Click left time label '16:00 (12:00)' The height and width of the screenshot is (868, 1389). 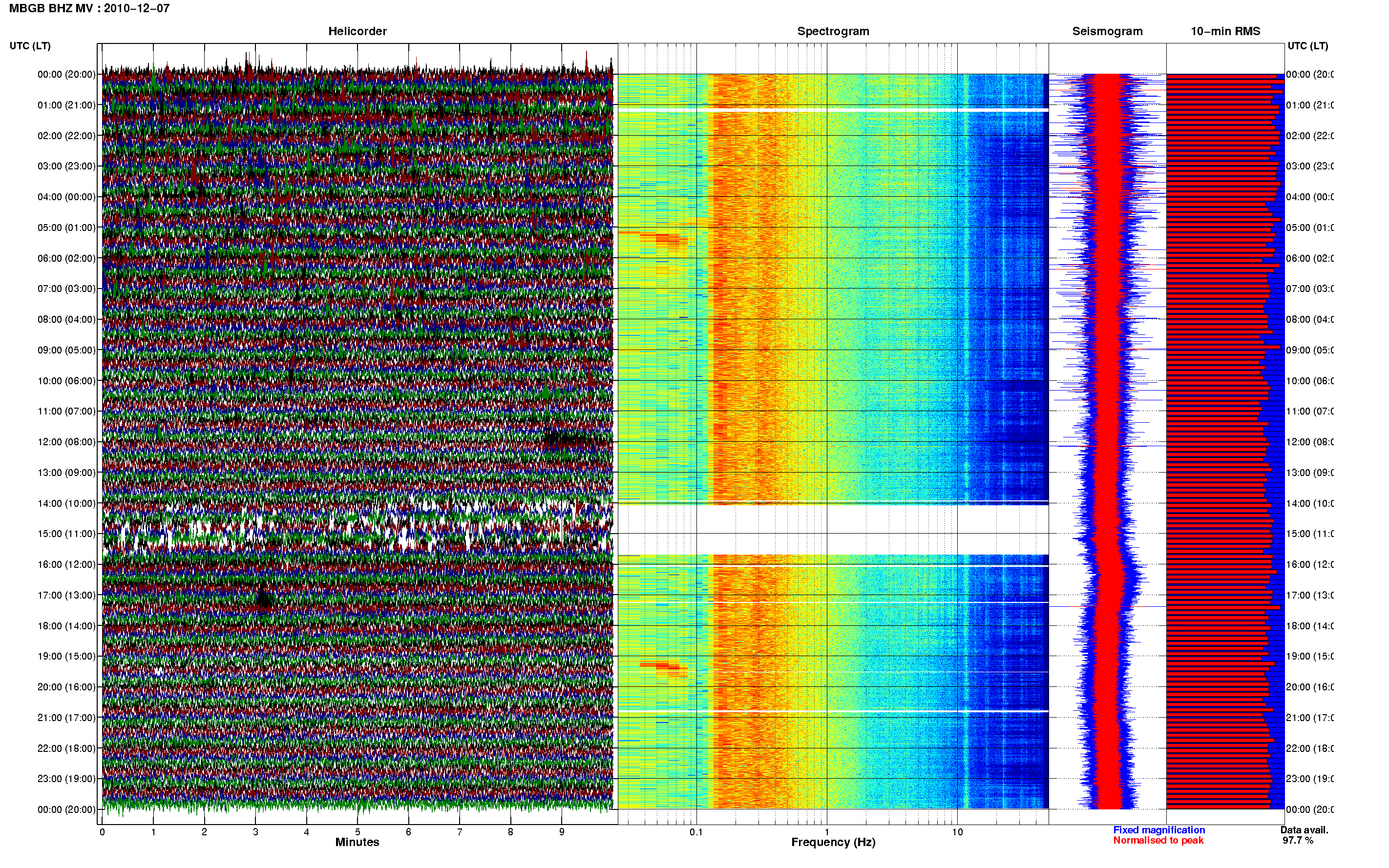(66, 564)
